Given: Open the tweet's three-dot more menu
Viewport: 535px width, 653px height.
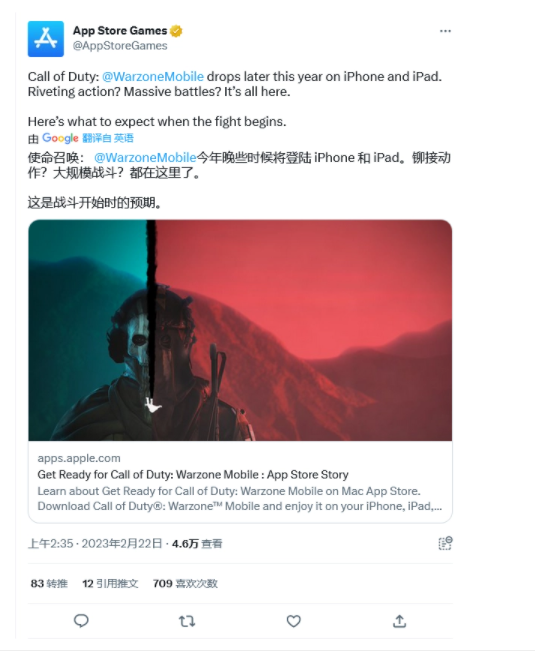Looking at the screenshot, I should tap(445, 31).
